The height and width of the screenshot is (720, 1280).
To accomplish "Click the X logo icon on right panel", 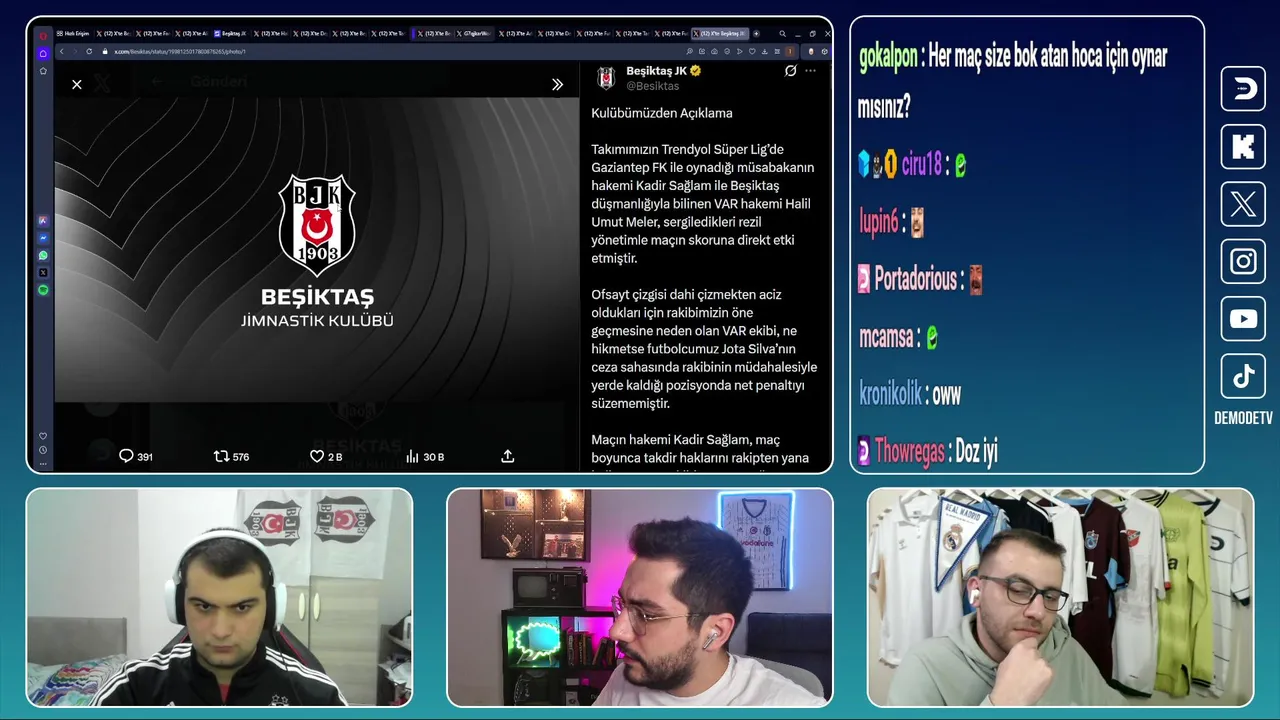I will (x=1243, y=204).
